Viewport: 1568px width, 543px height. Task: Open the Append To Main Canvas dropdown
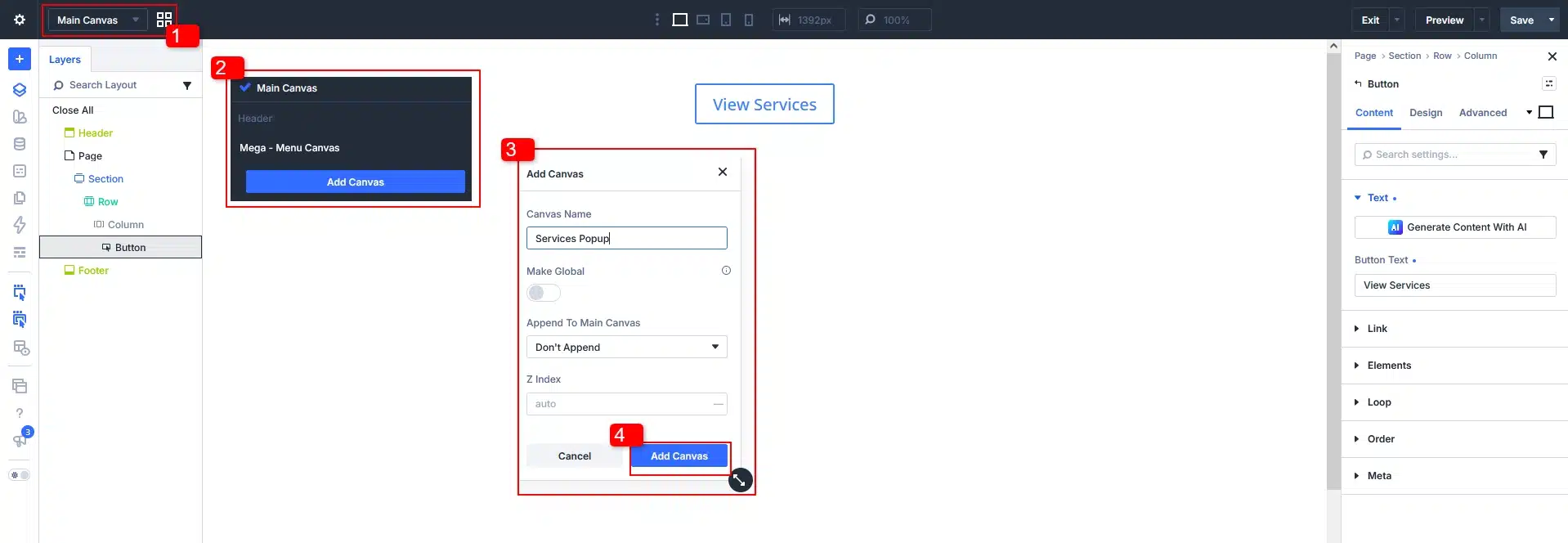tap(627, 347)
